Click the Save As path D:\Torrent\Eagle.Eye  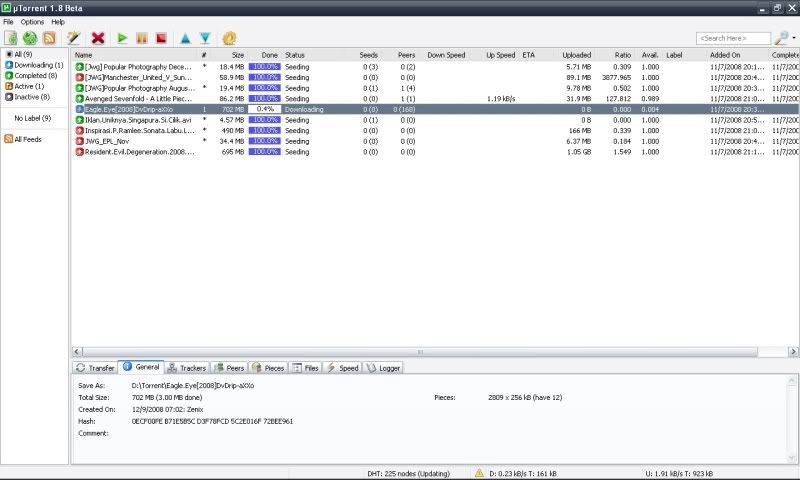pos(193,386)
